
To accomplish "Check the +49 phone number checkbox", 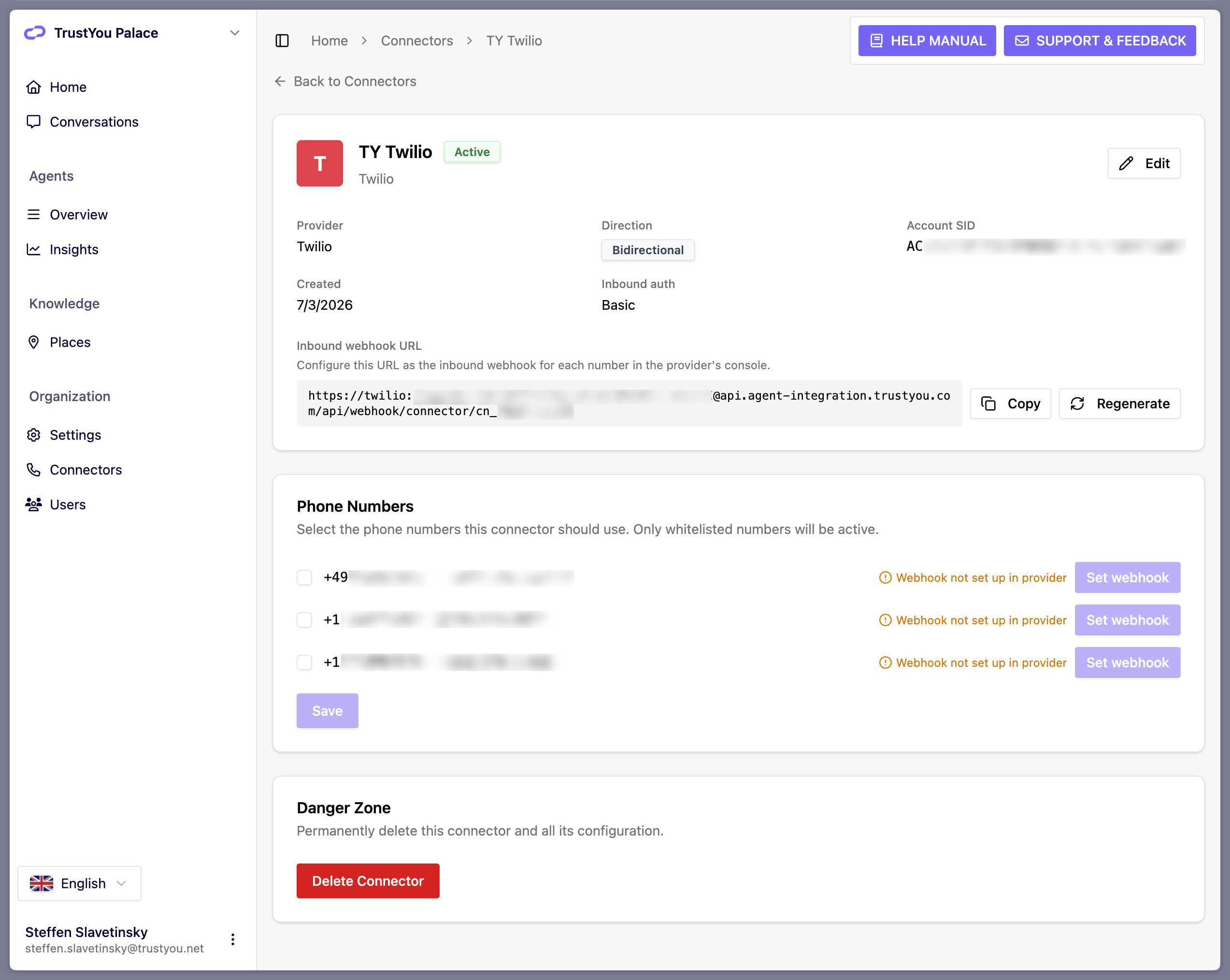I will [305, 577].
